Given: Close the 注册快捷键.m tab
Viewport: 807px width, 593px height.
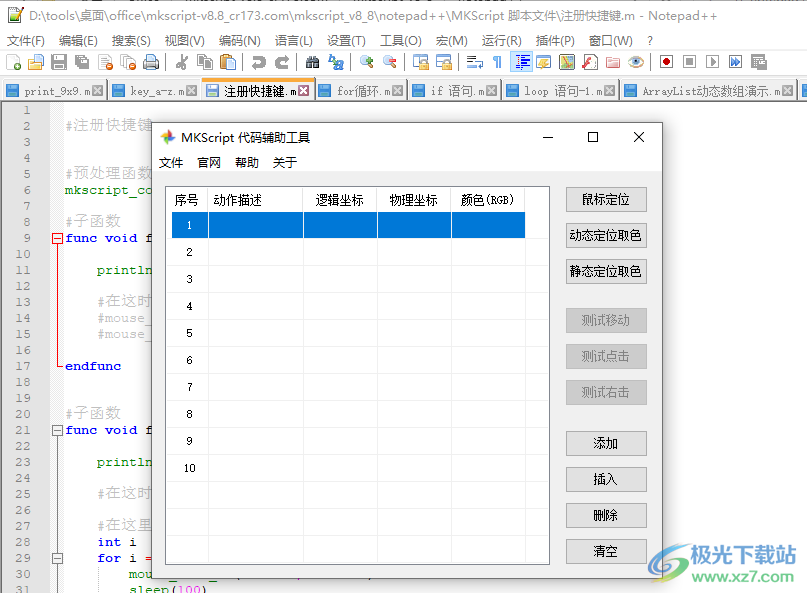Looking at the screenshot, I should coord(304,91).
